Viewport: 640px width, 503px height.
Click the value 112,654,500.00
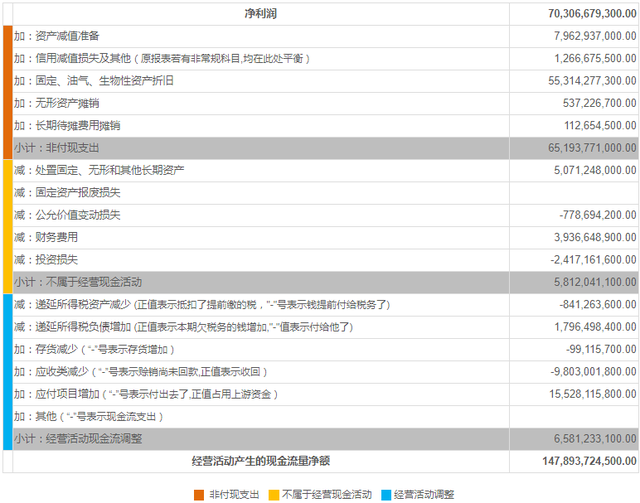pos(600,126)
